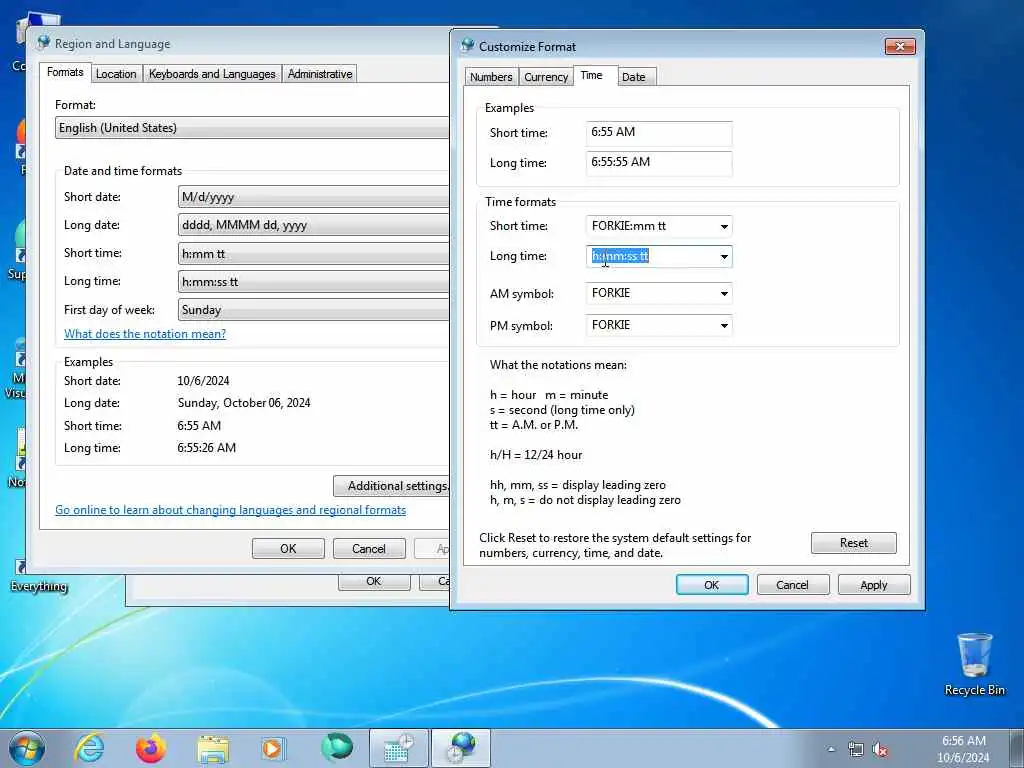Open the First day of week Sunday combo box
The height and width of the screenshot is (768, 1024).
click(x=313, y=310)
